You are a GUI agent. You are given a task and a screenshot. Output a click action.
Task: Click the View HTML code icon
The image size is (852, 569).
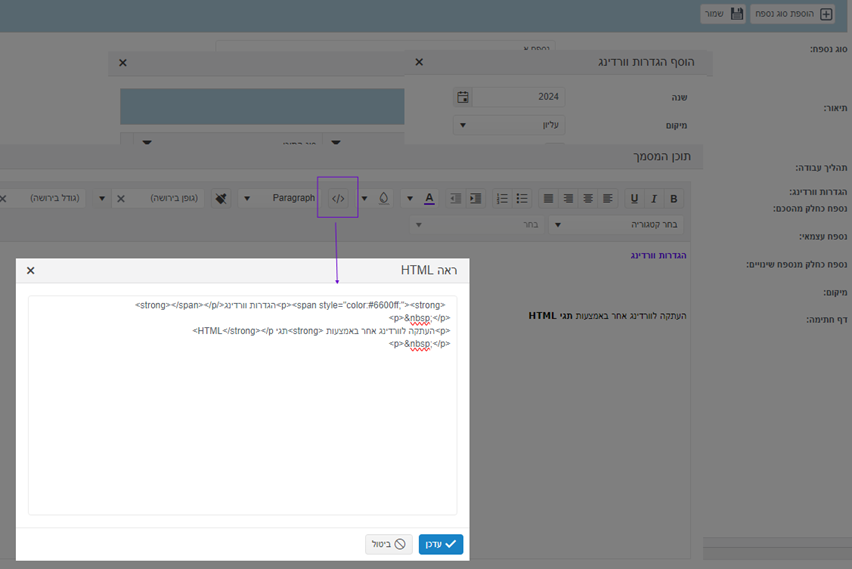(x=338, y=198)
